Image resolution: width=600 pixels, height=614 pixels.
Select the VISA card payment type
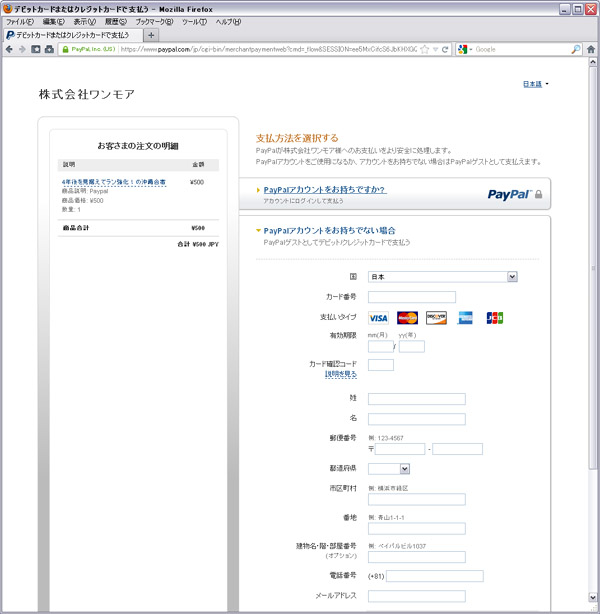(x=378, y=318)
